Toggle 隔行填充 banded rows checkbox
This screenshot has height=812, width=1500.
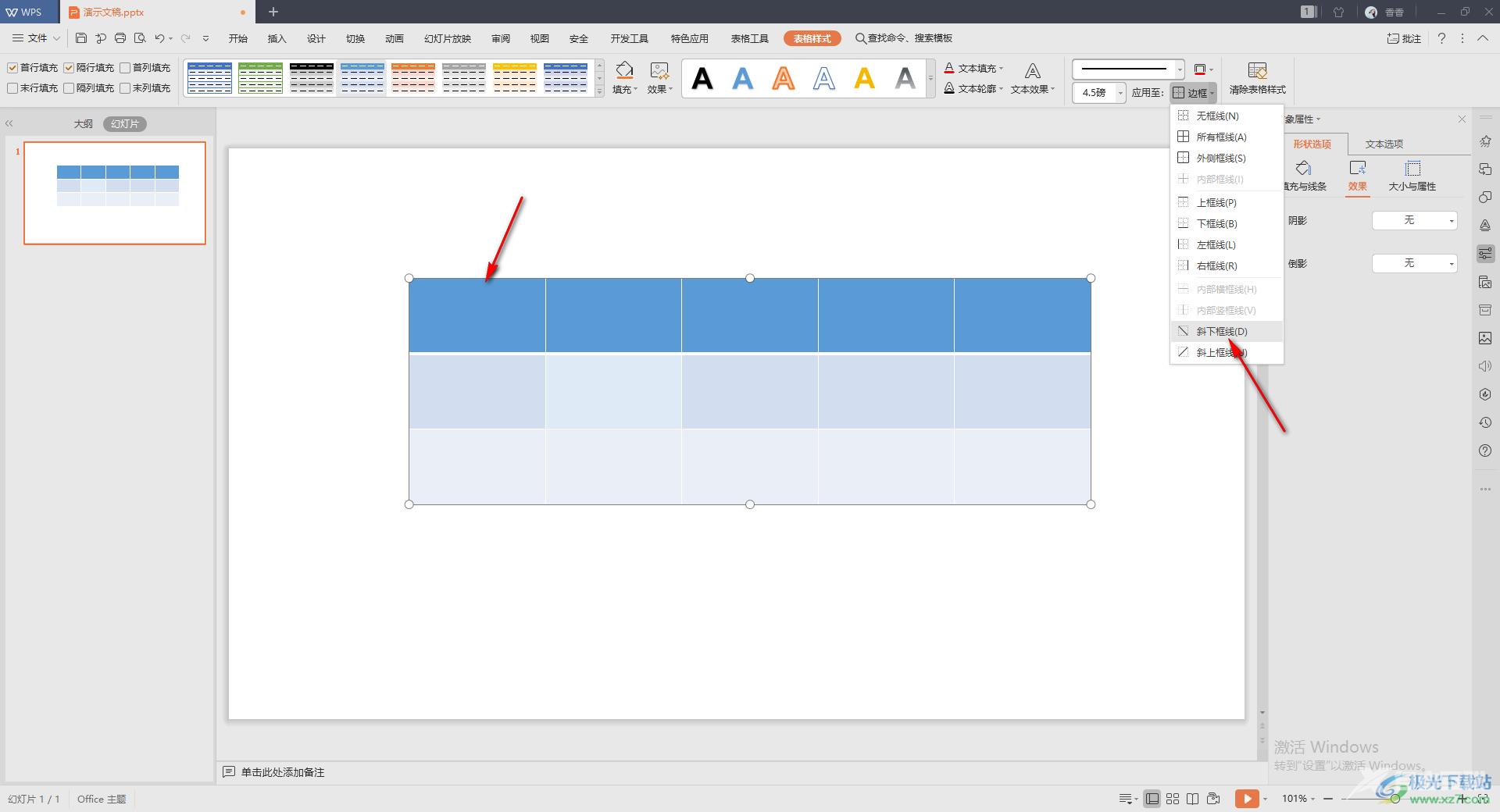point(69,68)
